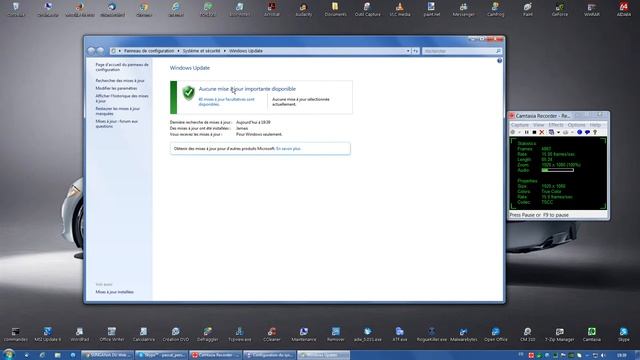Click the explorer Back navigation button
Viewport: 640px width, 360px height.
click(91, 51)
